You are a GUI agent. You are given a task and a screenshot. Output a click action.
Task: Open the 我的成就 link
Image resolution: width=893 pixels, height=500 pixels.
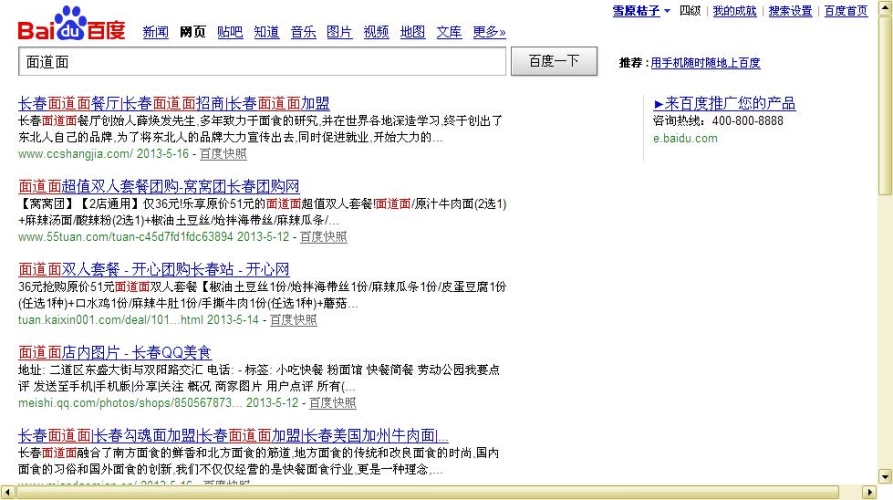(x=735, y=11)
